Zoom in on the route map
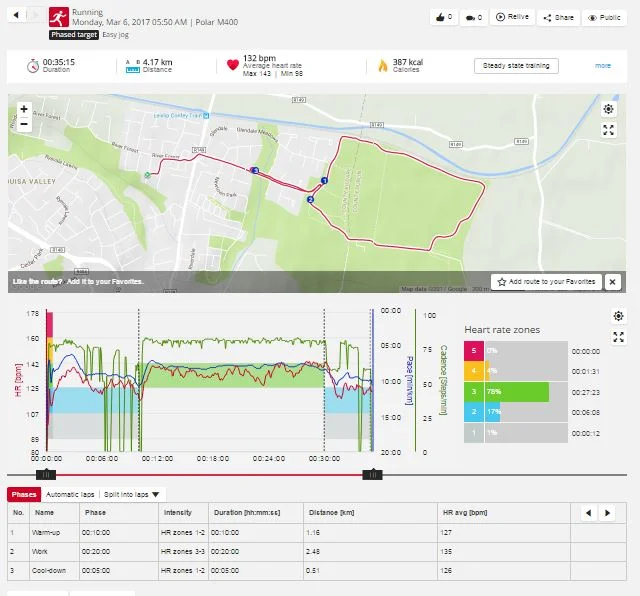Image resolution: width=640 pixels, height=596 pixels. [x=24, y=108]
